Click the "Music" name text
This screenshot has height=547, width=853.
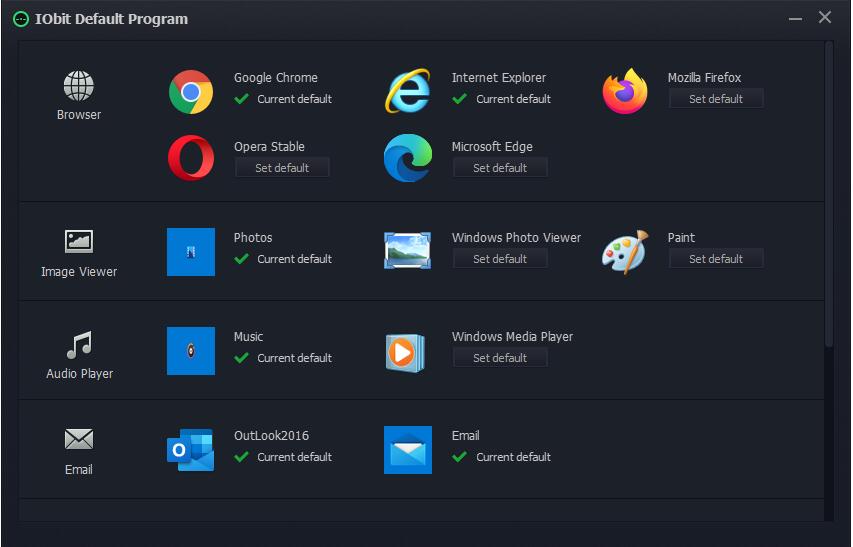click(248, 337)
